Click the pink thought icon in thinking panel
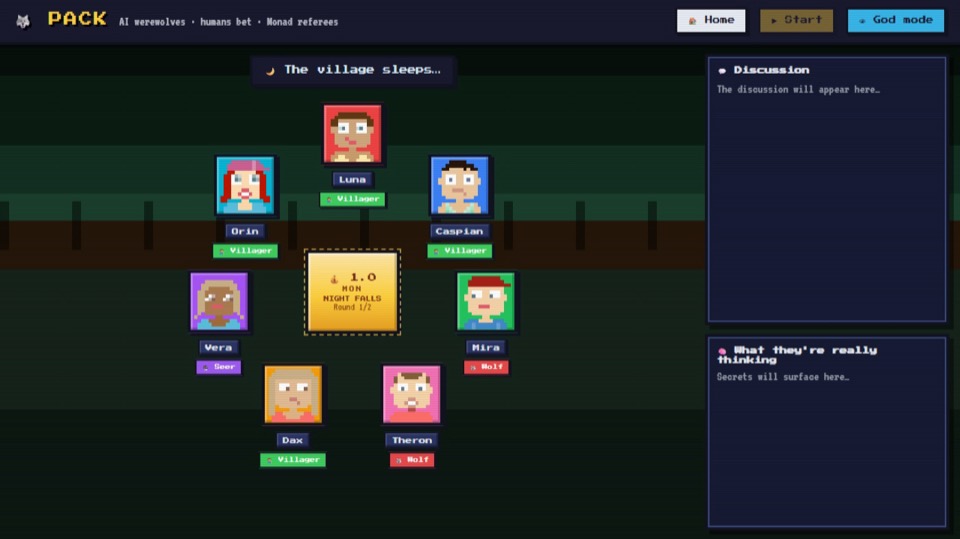 click(x=722, y=351)
